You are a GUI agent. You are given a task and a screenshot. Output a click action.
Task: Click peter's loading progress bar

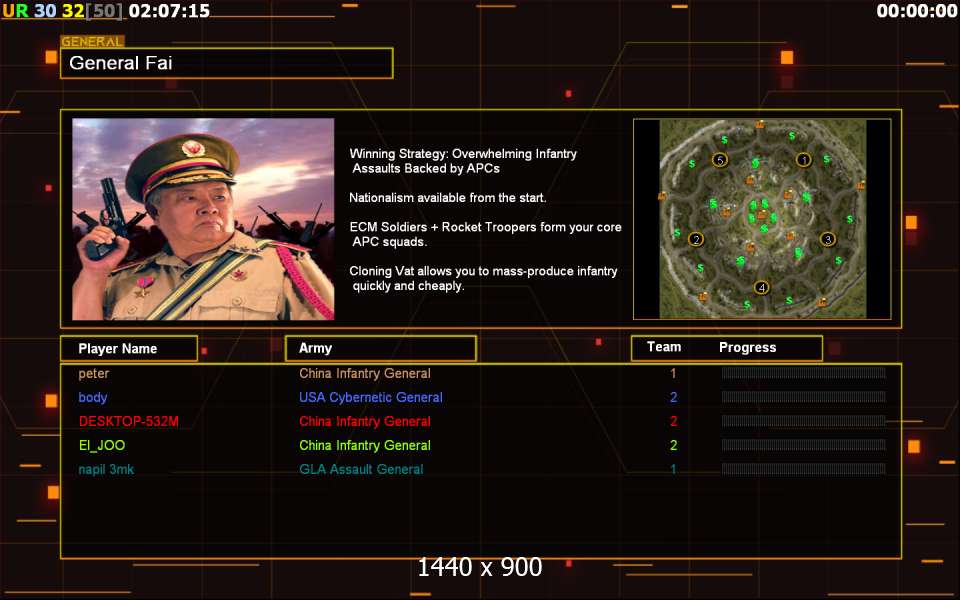point(804,373)
